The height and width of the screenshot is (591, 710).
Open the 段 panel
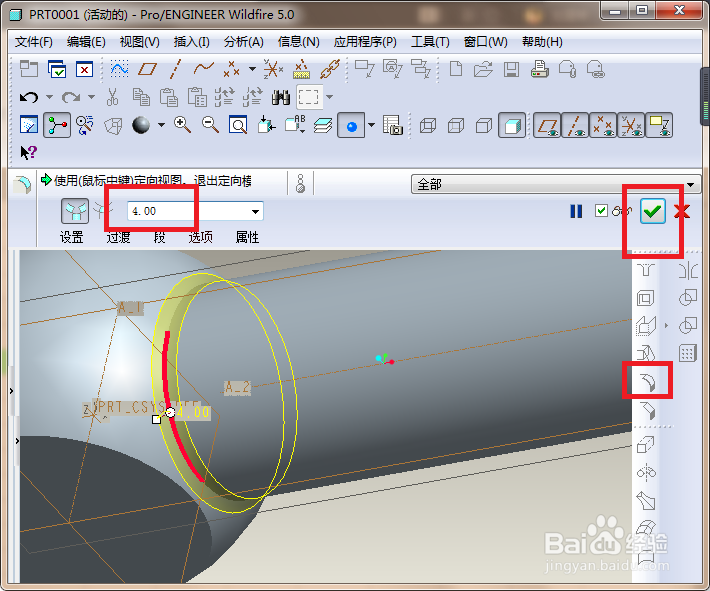coord(159,237)
